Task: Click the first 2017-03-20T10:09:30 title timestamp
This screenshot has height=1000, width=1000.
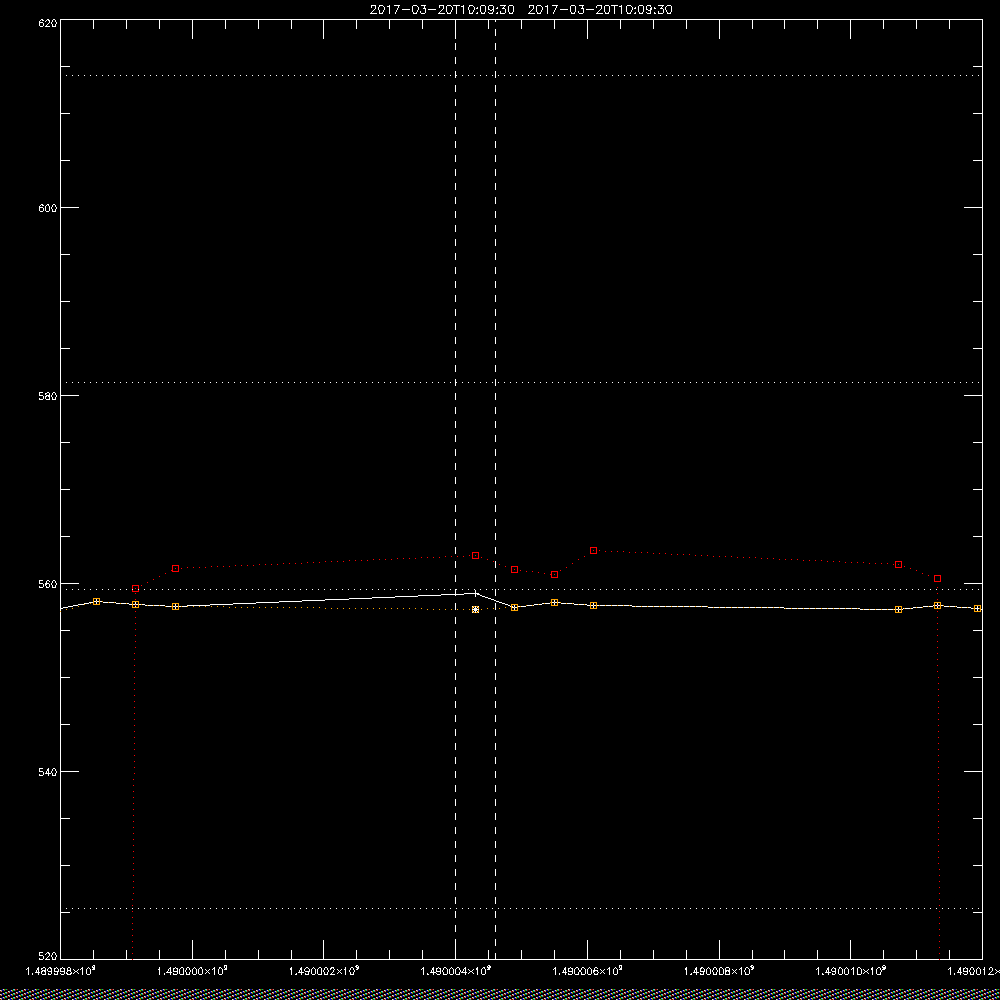Action: pos(442,10)
